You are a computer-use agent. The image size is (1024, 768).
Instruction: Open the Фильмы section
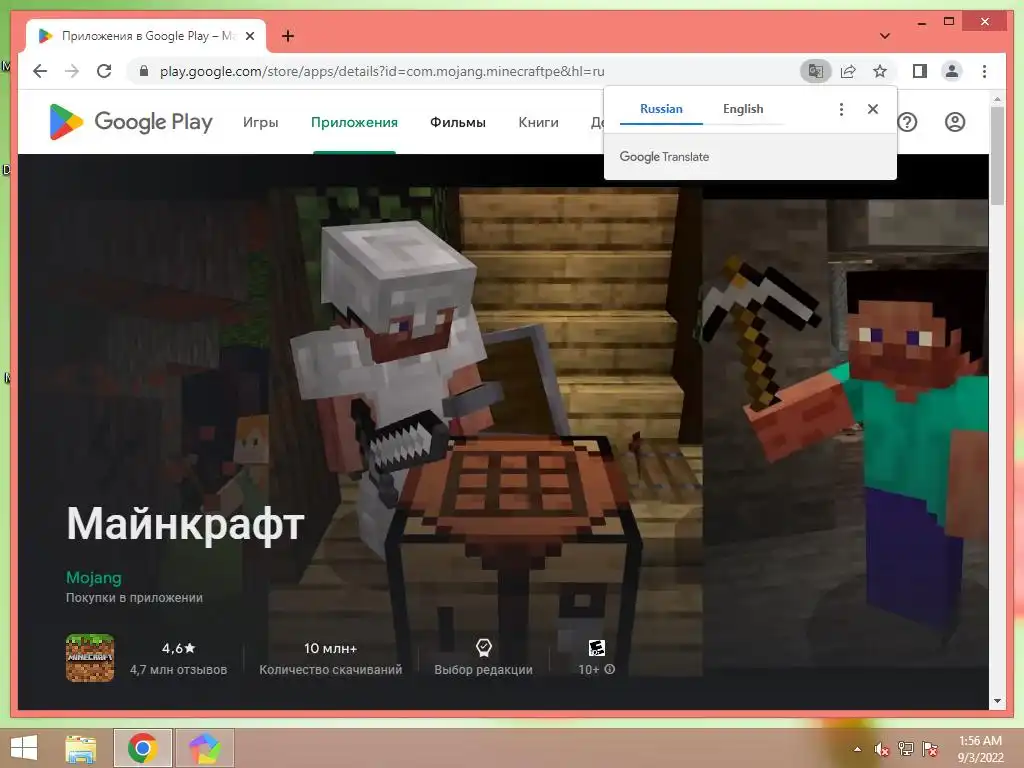click(458, 122)
